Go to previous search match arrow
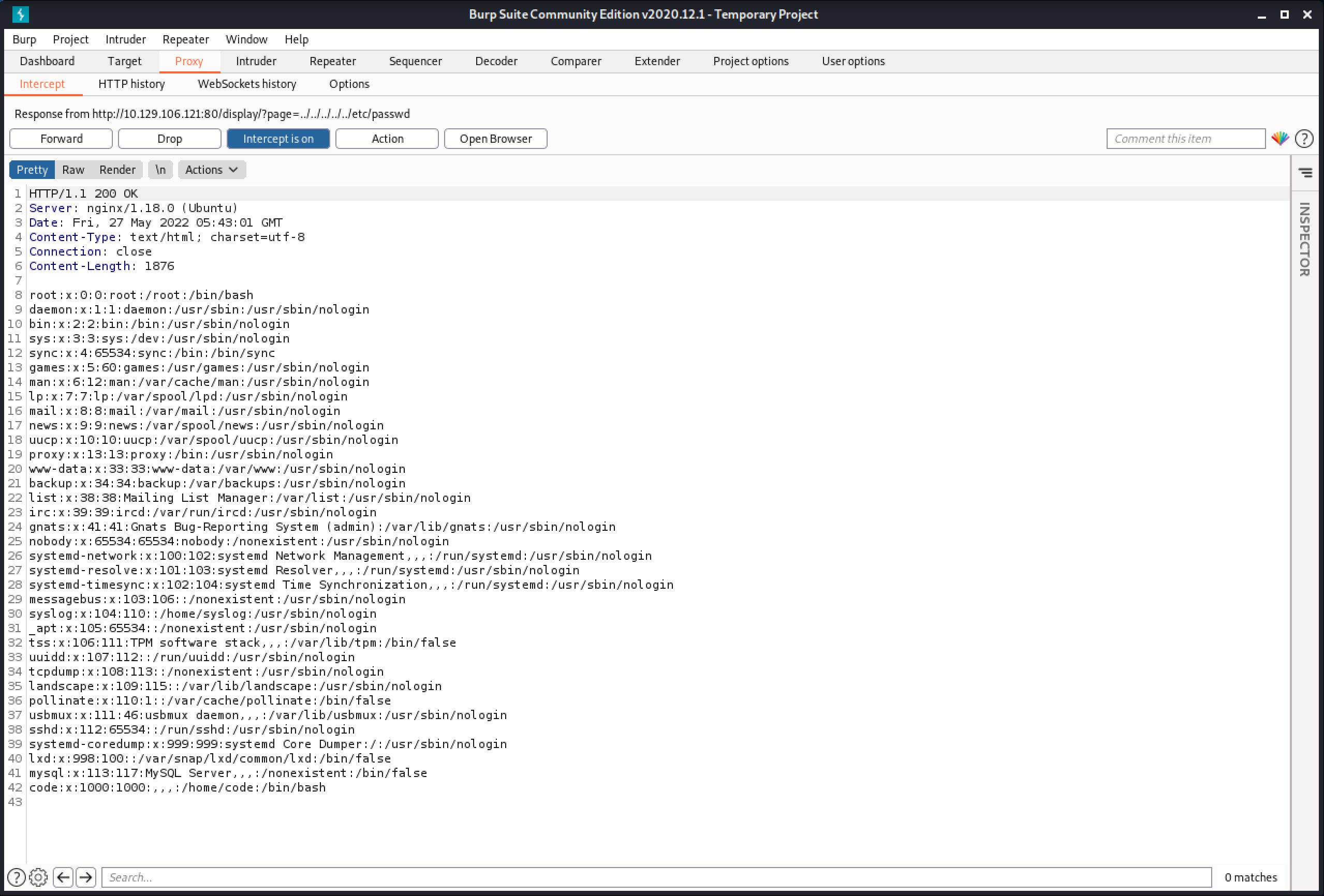The height and width of the screenshot is (896, 1324). [x=63, y=877]
